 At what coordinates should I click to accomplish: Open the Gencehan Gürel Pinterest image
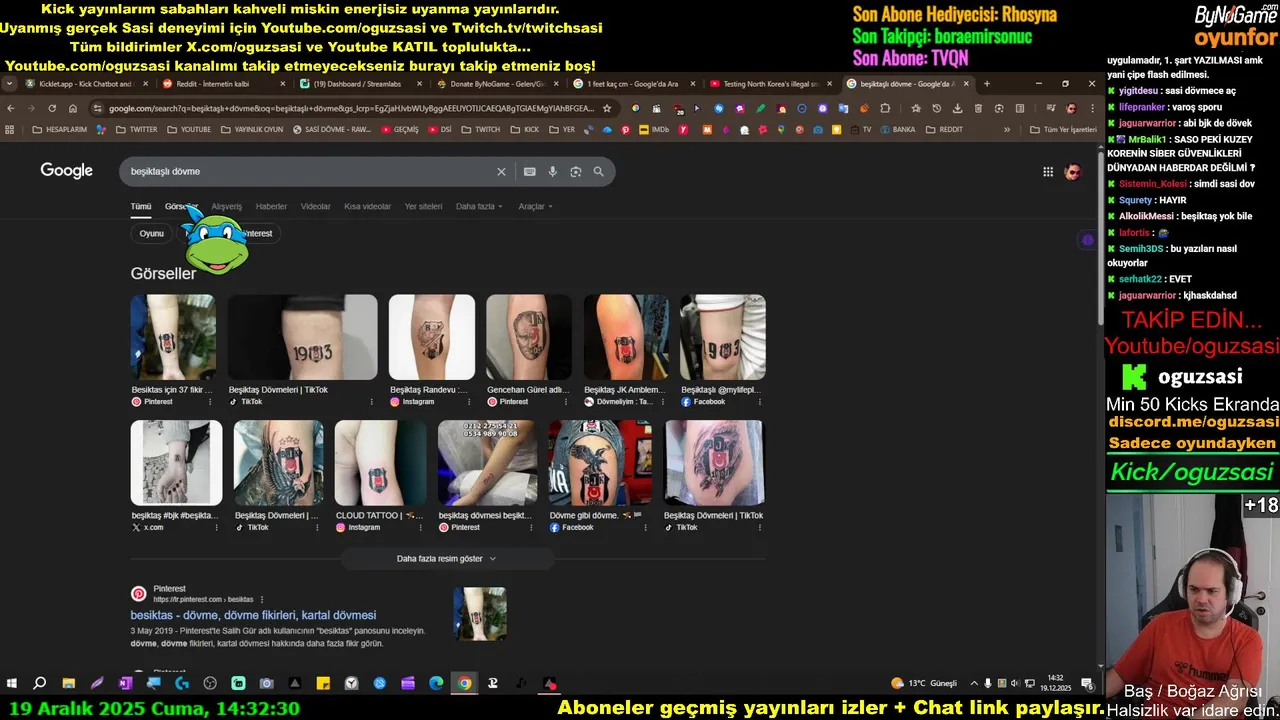[x=529, y=337]
